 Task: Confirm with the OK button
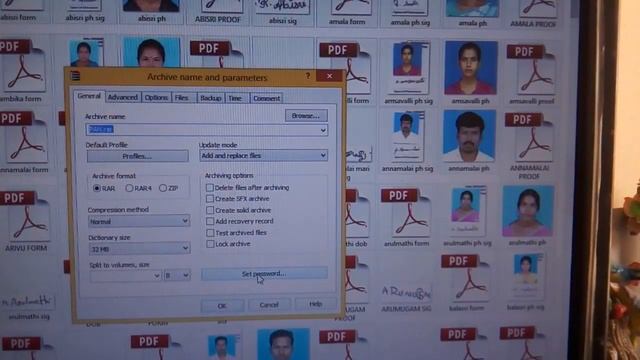222,306
